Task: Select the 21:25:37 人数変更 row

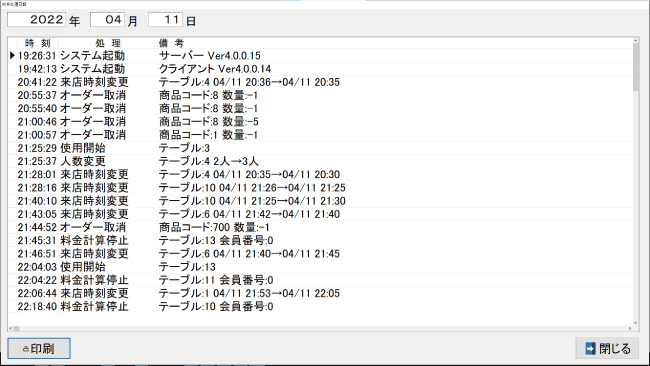Action: (320, 161)
